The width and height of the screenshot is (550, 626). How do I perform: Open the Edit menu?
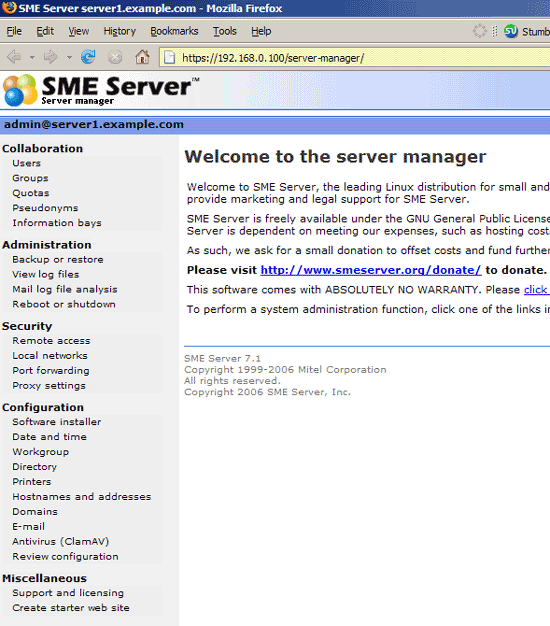pos(45,31)
